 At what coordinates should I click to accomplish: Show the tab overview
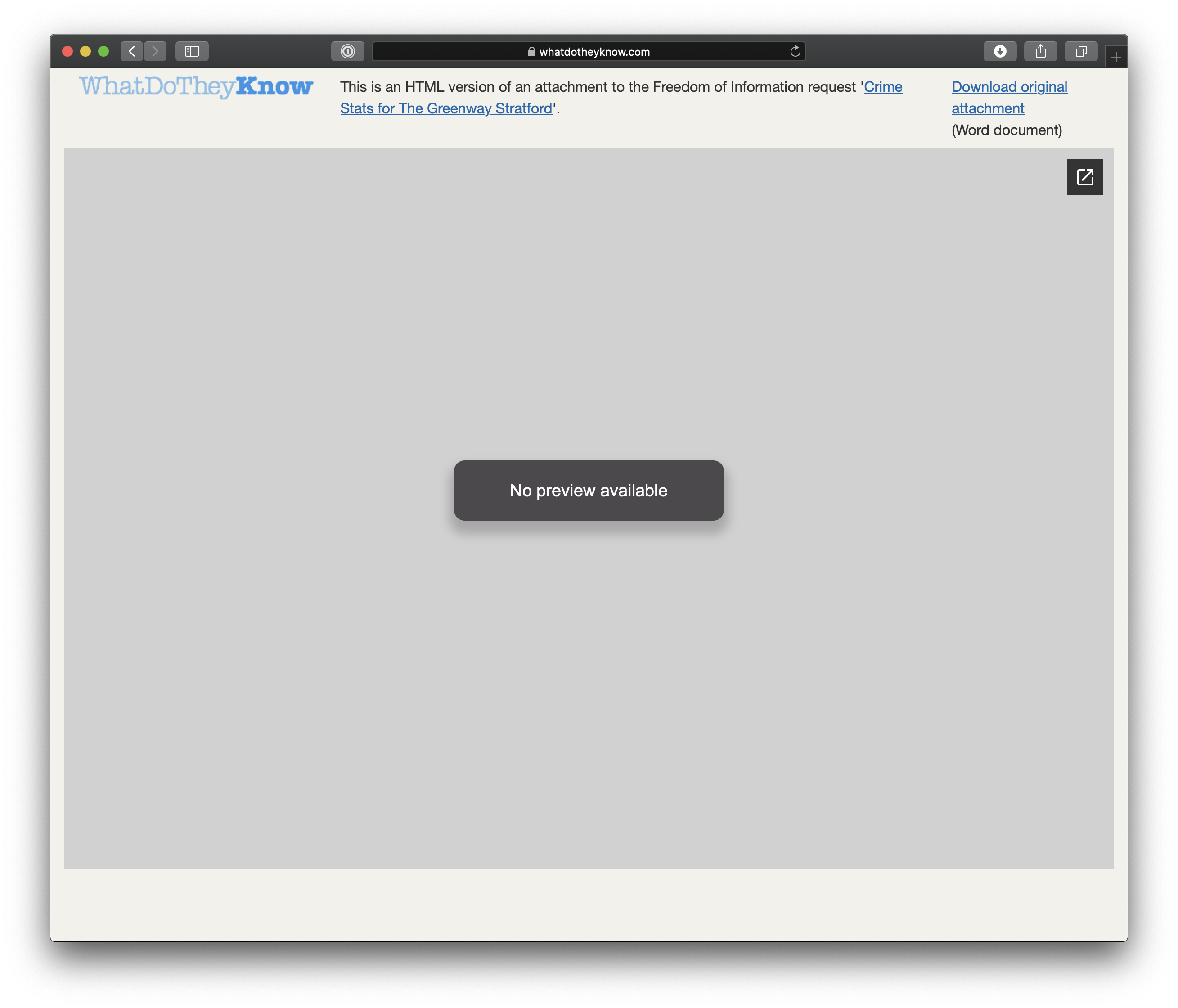pos(1080,51)
